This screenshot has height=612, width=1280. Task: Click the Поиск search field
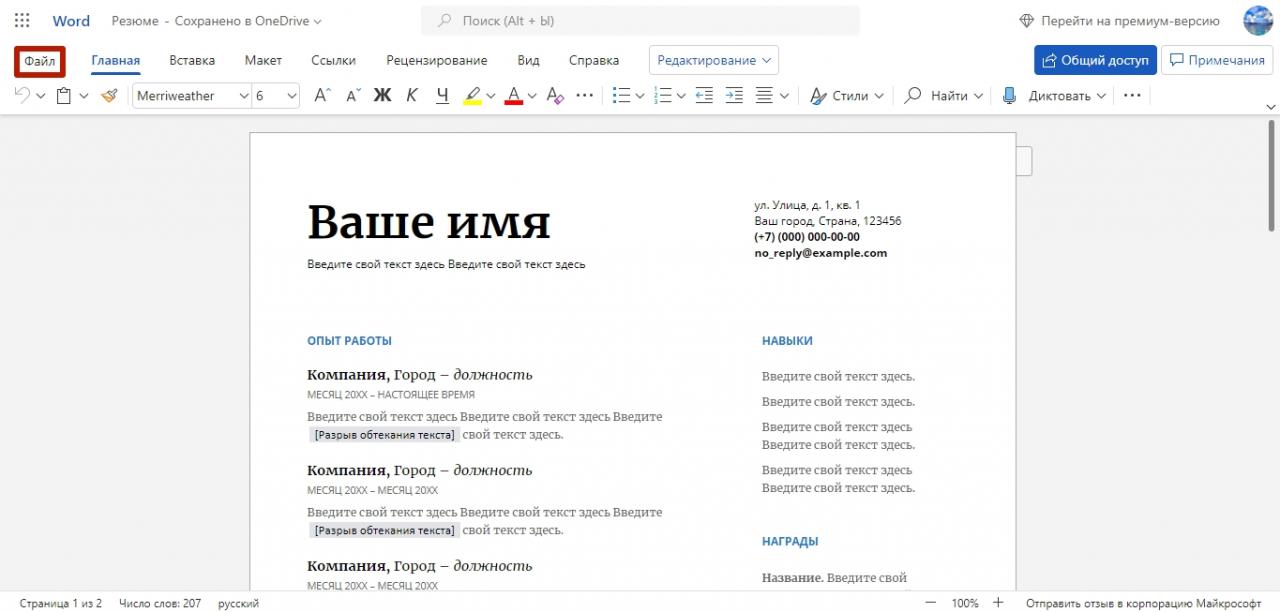click(640, 21)
